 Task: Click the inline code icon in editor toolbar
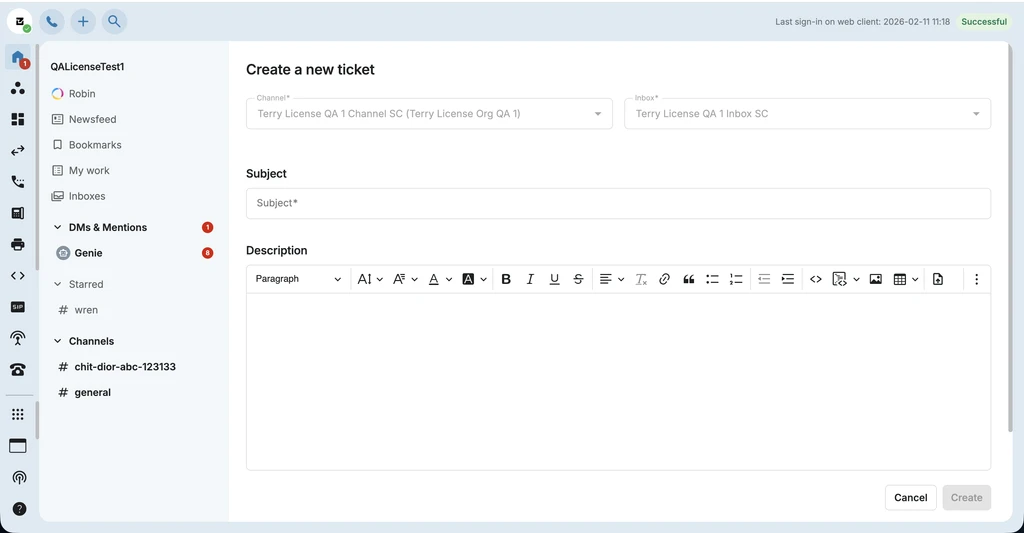coord(816,279)
